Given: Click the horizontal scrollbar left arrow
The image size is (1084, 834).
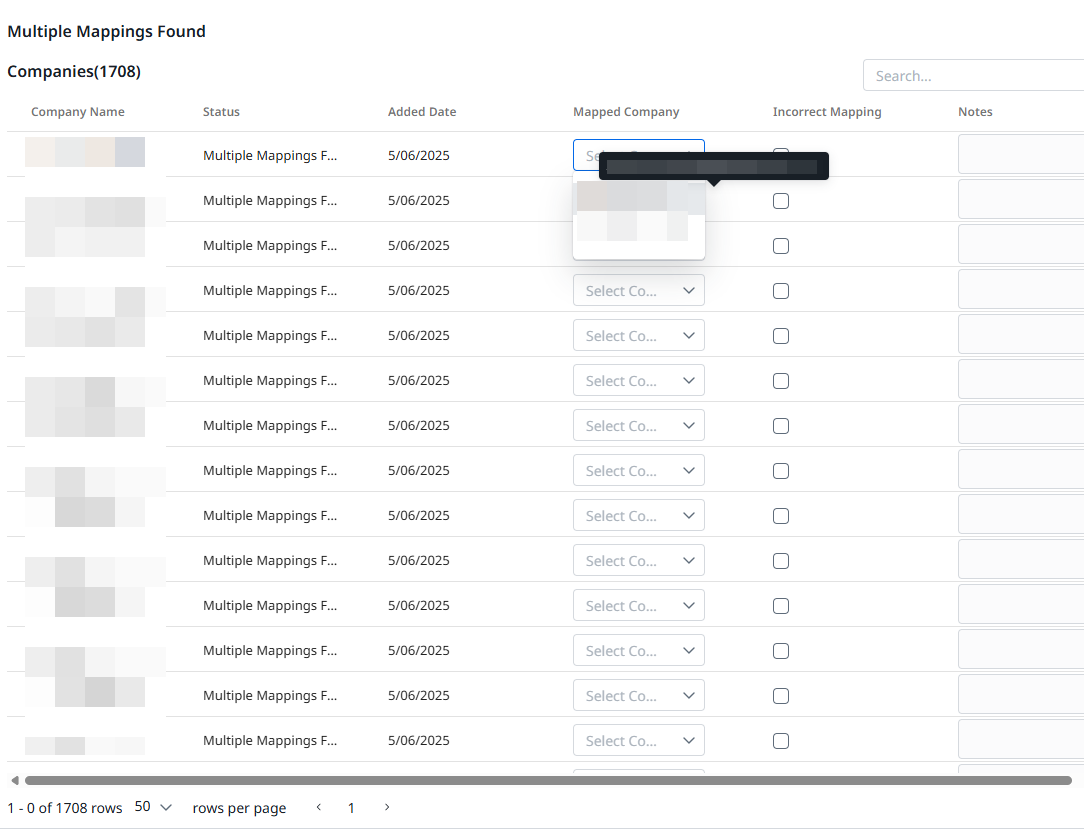Looking at the screenshot, I should (x=15, y=780).
